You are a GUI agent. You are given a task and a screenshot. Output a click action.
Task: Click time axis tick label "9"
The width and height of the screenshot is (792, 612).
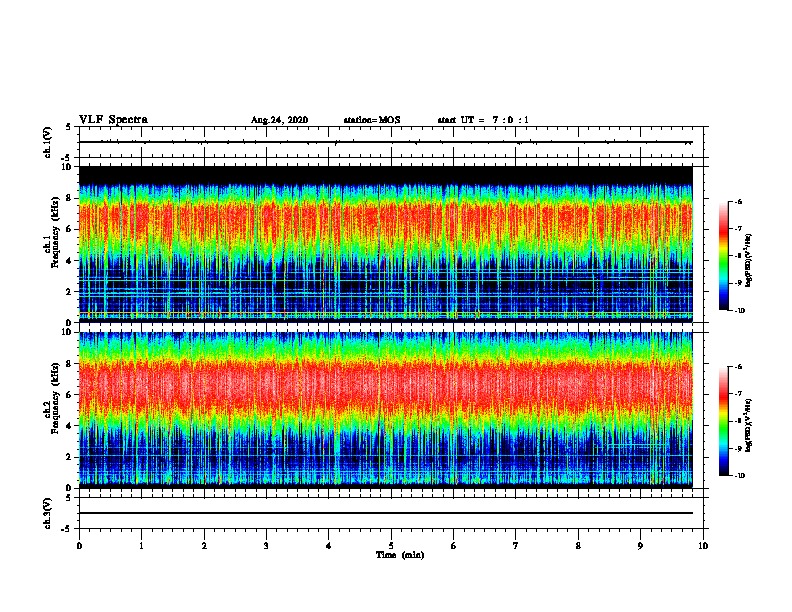click(x=640, y=546)
